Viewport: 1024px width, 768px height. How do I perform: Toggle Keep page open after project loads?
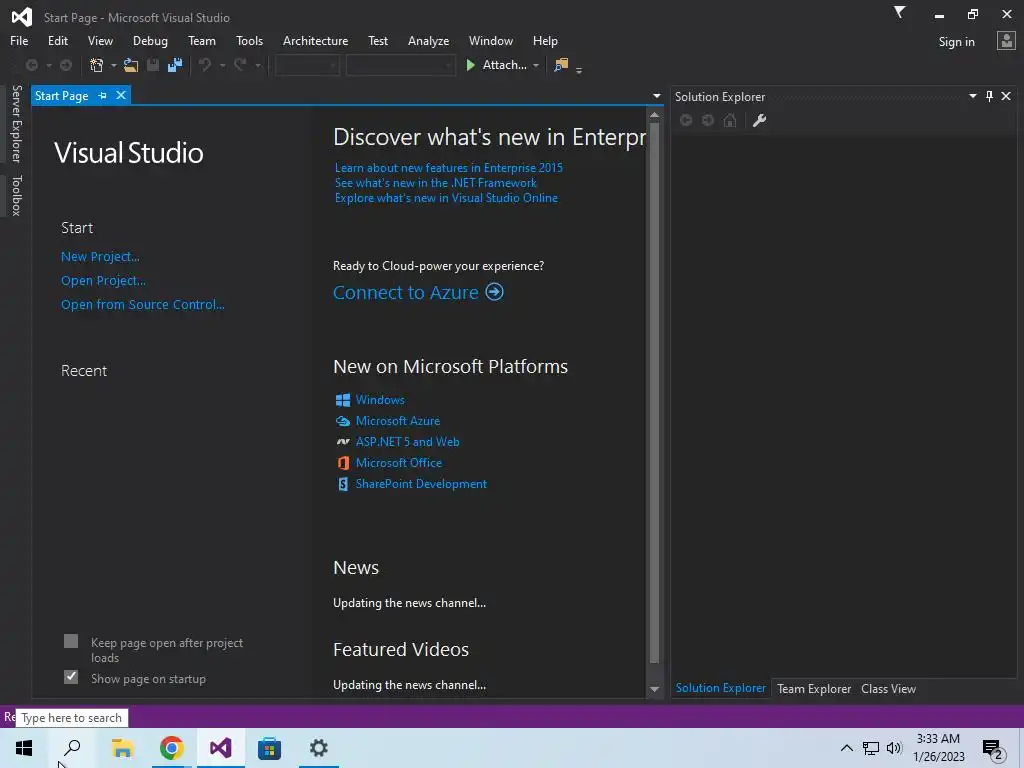tap(71, 641)
